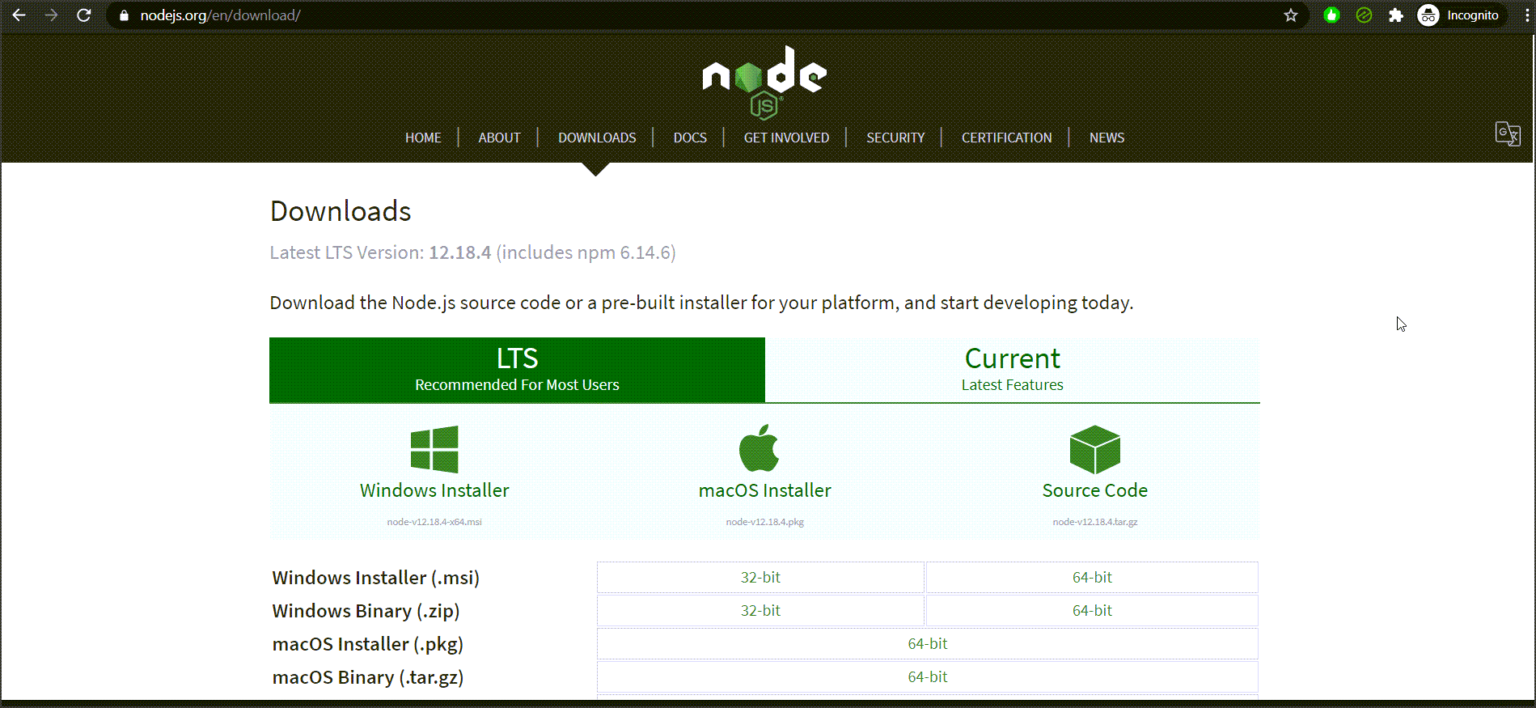1536x708 pixels.
Task: Go to HOME in the navigation
Action: pyautogui.click(x=423, y=138)
